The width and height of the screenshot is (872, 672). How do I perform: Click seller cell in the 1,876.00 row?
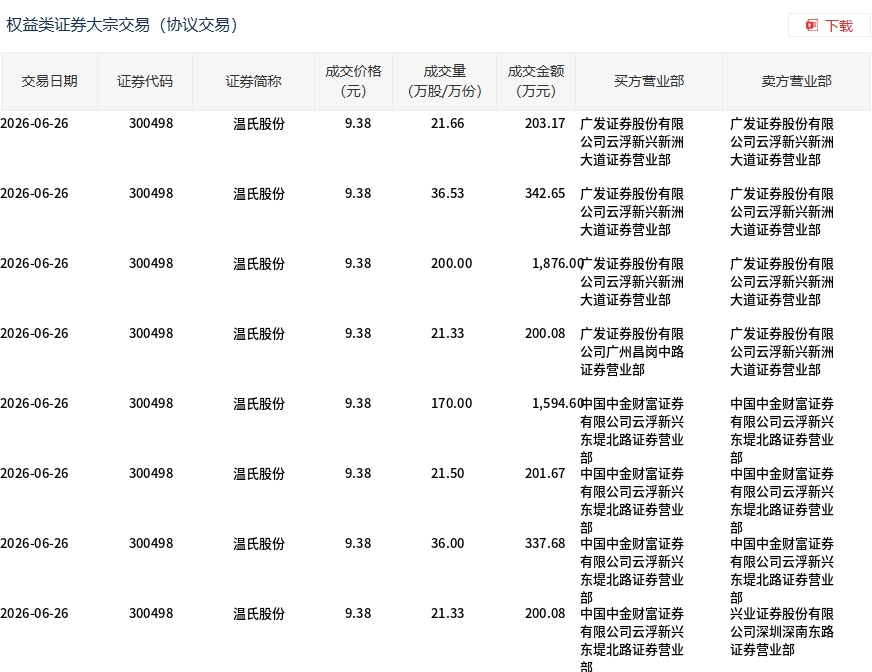pyautogui.click(x=782, y=282)
